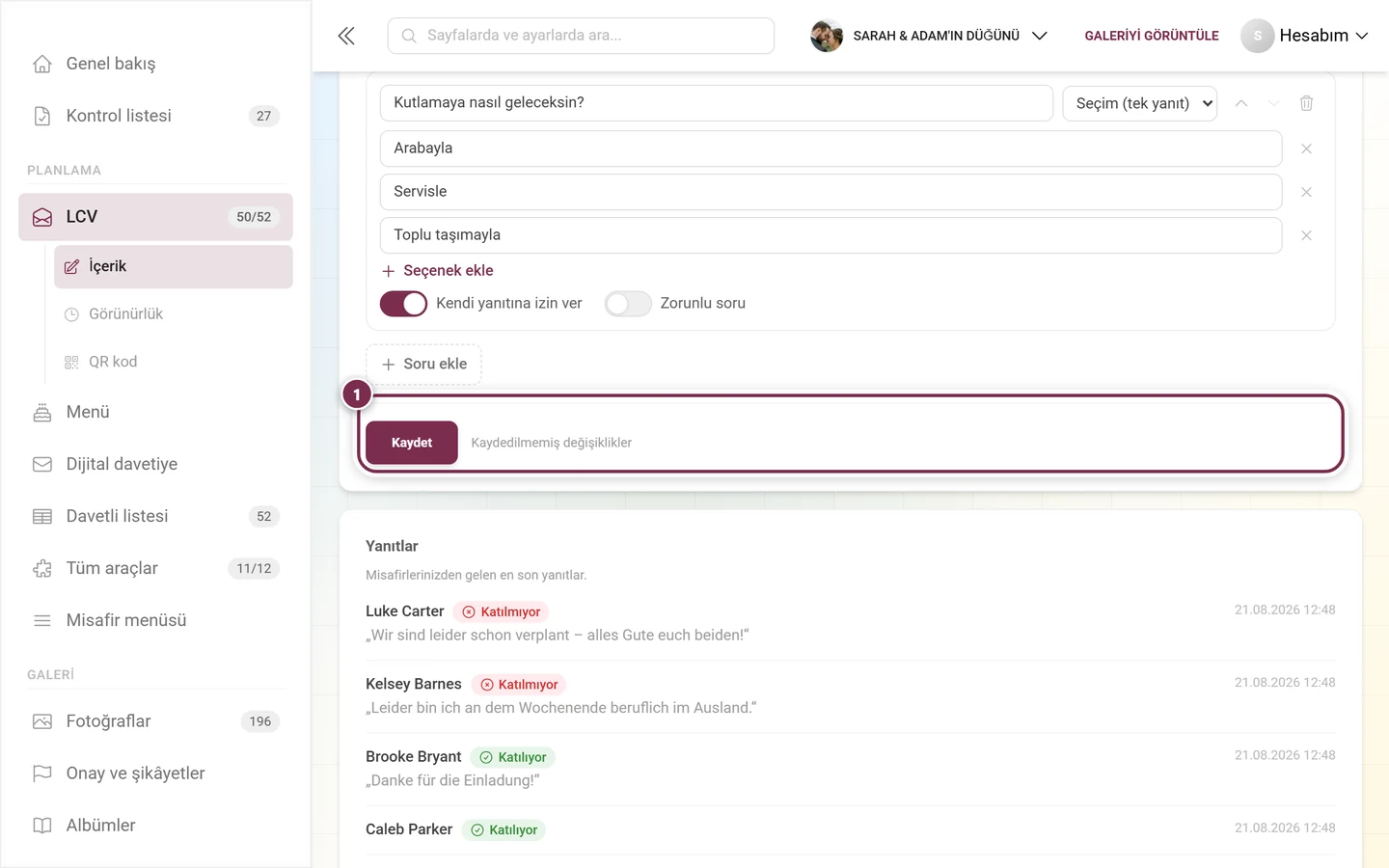Edit the Toplu taşımayla option field
This screenshot has height=868, width=1389.
pyautogui.click(x=831, y=235)
